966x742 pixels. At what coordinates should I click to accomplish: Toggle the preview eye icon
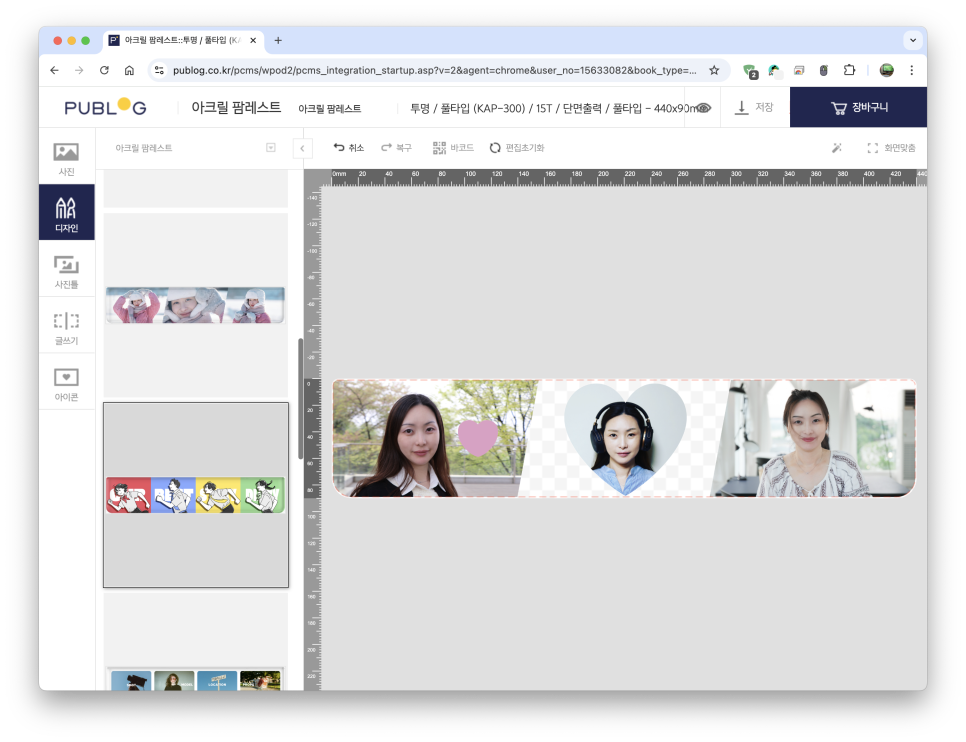[703, 108]
